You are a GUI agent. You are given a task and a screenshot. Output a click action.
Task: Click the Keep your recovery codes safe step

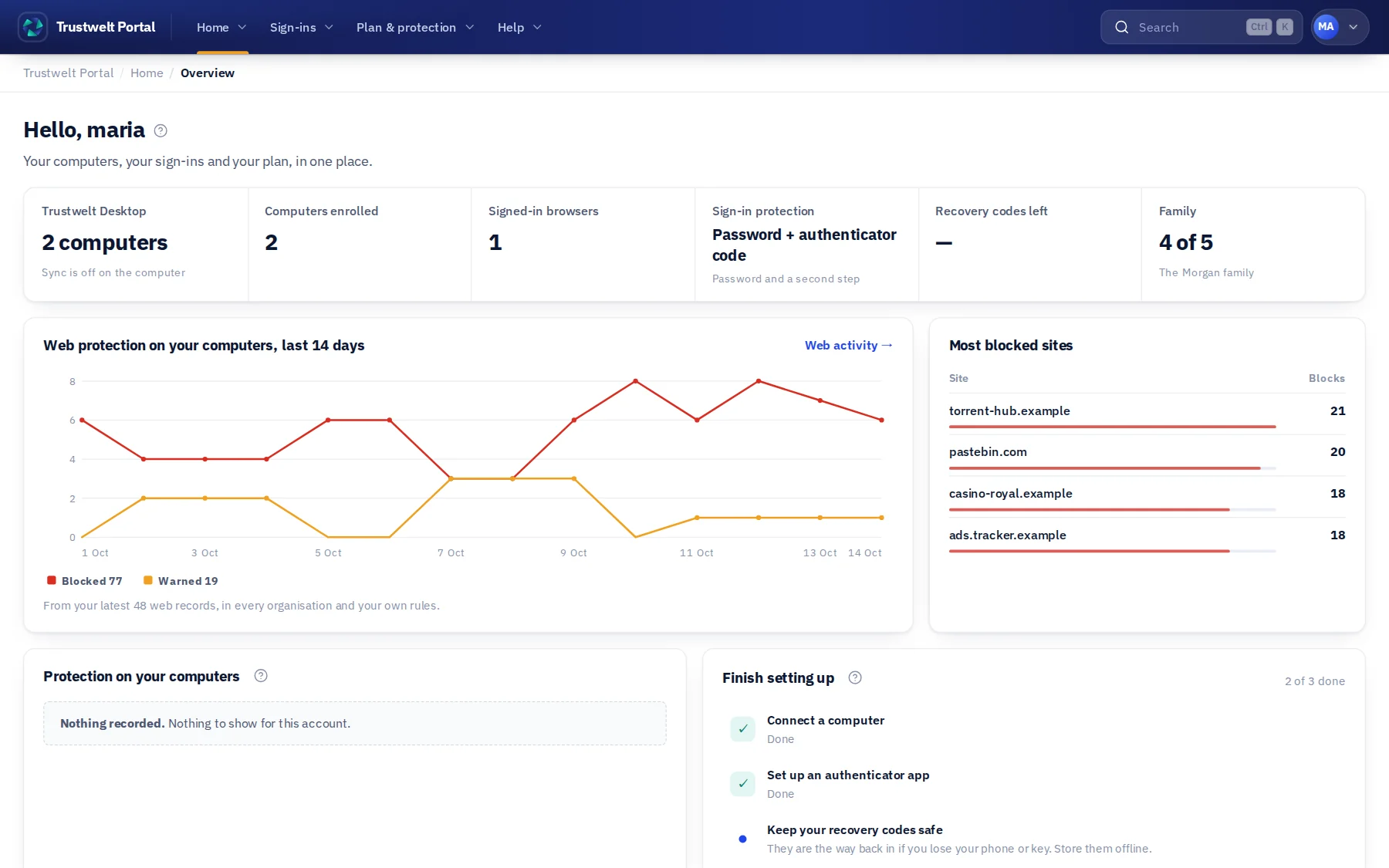1033,839
